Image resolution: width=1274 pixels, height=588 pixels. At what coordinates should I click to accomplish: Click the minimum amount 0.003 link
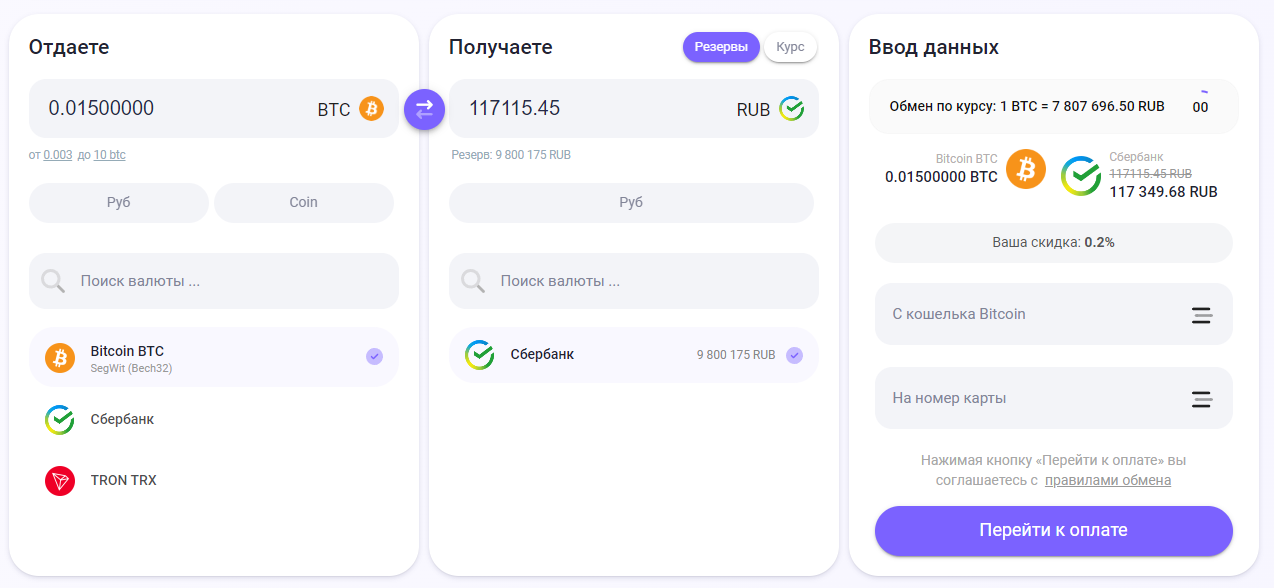pyautogui.click(x=57, y=155)
